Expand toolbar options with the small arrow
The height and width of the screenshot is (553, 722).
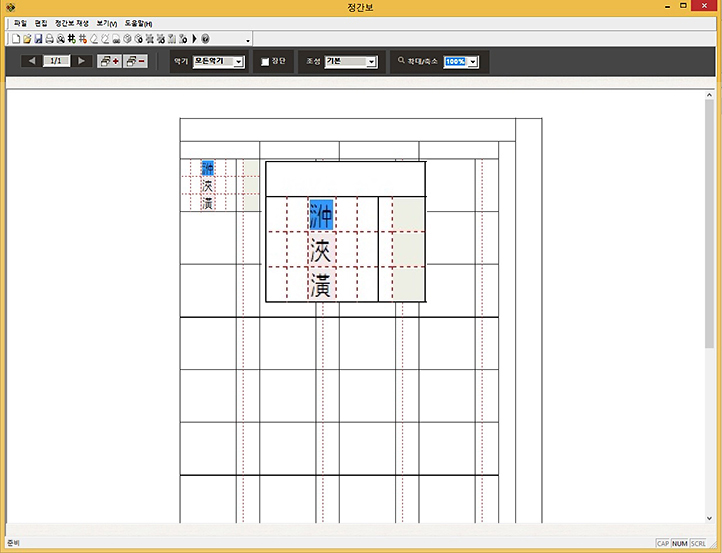(x=248, y=41)
